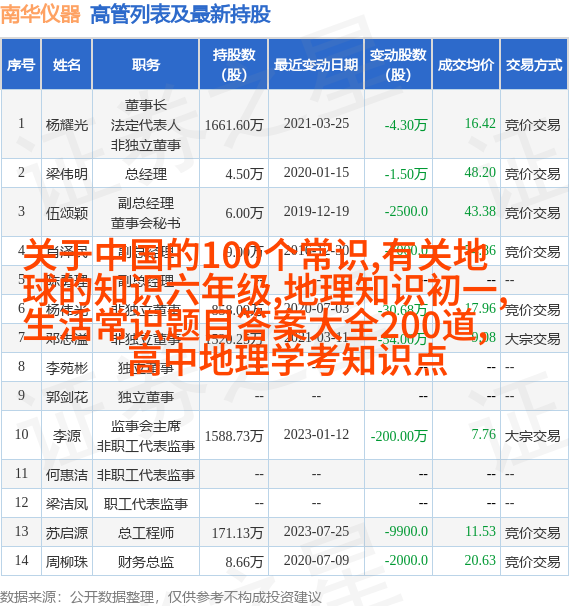Screen dimensions: 569x606
Task: Click the 43.38 average price
Action: click(480, 211)
